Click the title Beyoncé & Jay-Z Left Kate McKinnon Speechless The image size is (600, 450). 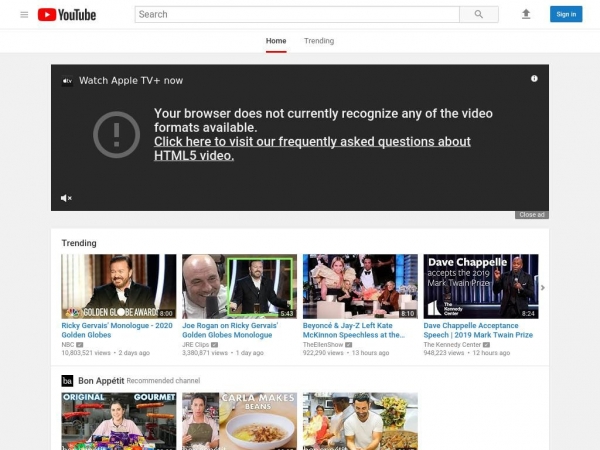(354, 330)
